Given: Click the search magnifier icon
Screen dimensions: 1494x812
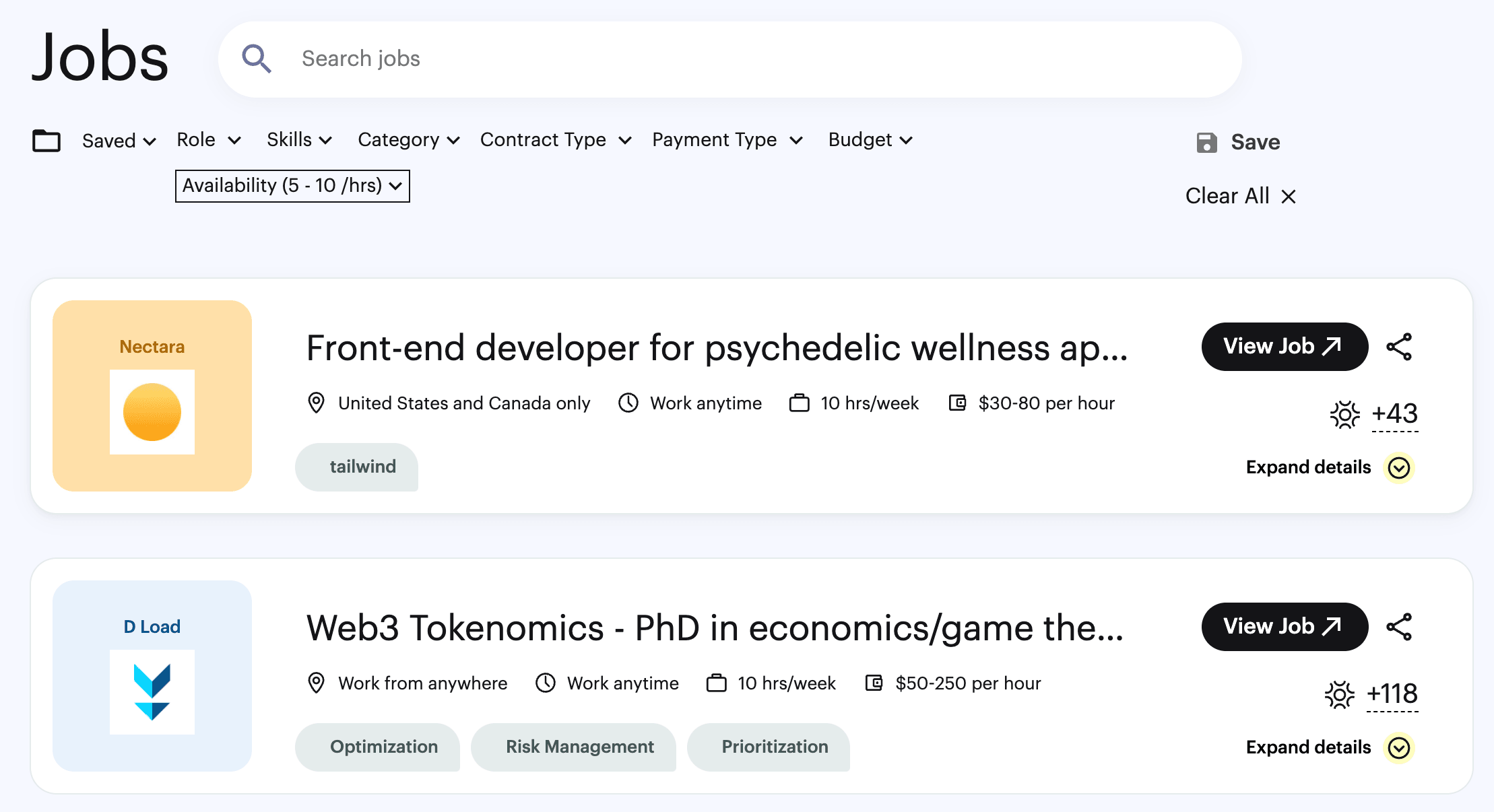Looking at the screenshot, I should [257, 59].
